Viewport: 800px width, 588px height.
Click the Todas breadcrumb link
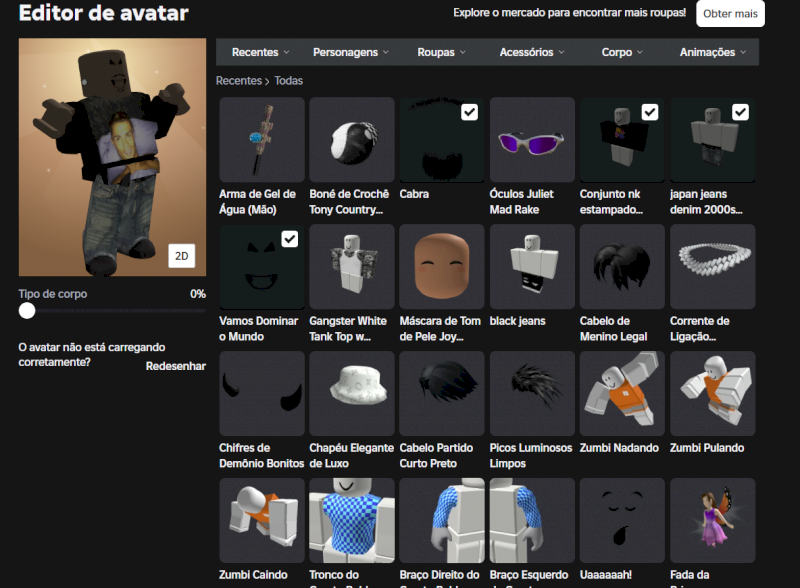click(x=288, y=81)
